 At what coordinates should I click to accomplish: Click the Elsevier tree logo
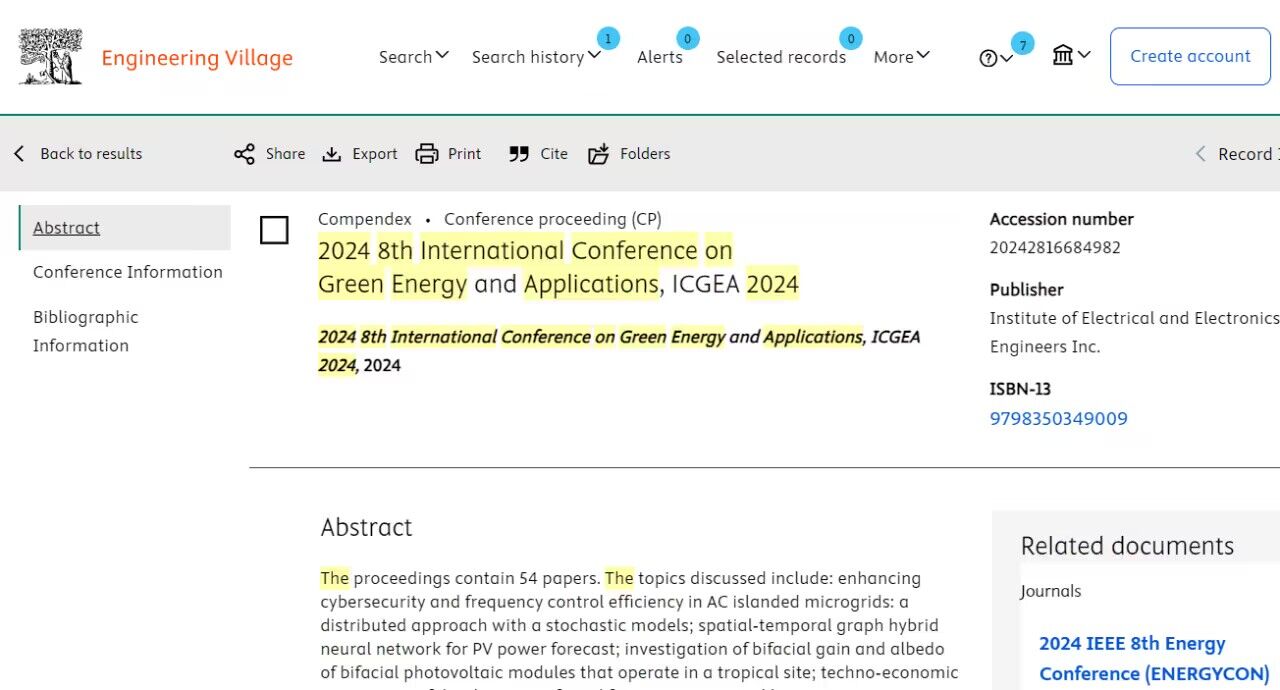pos(50,56)
